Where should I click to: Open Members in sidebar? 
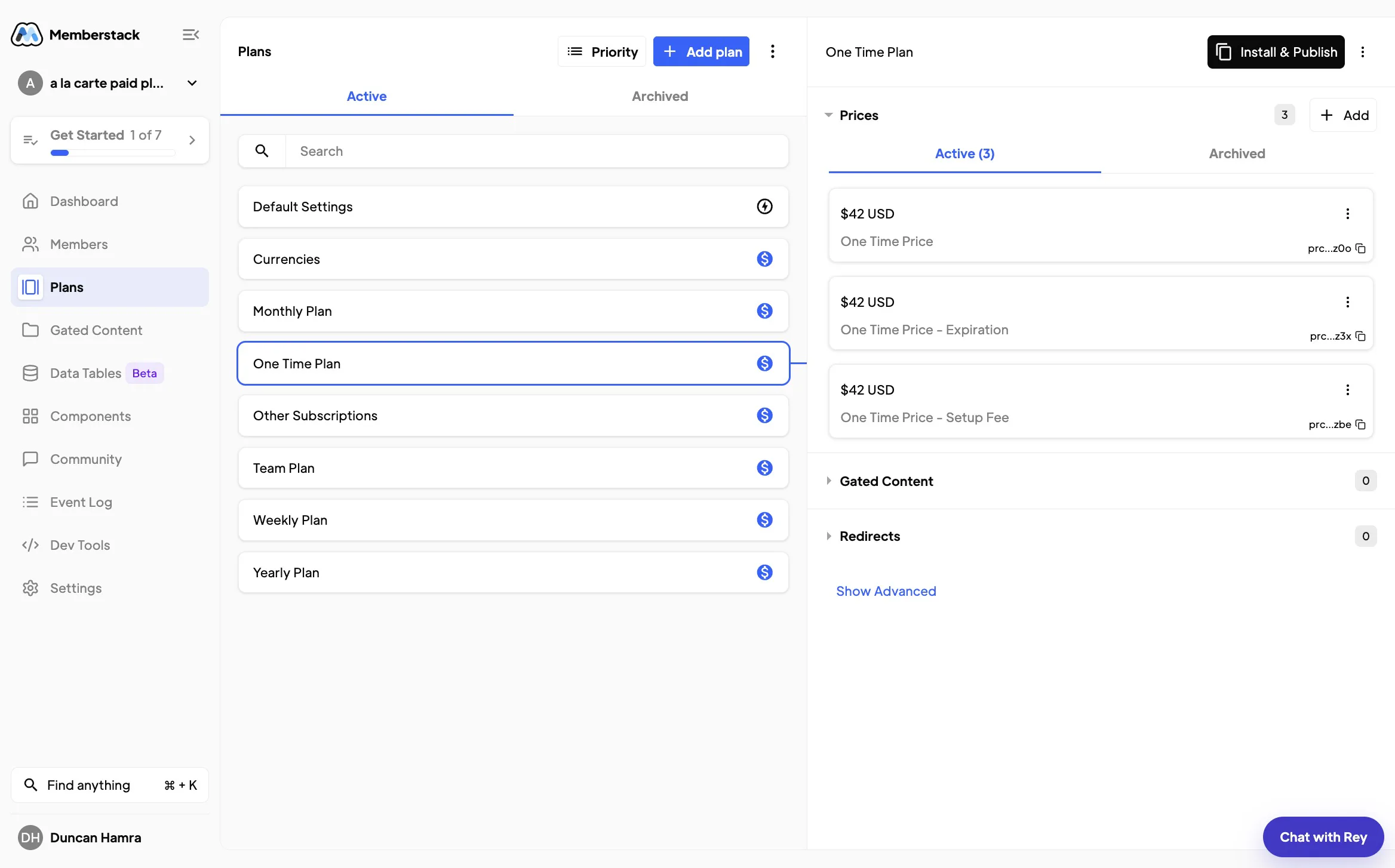click(x=110, y=244)
